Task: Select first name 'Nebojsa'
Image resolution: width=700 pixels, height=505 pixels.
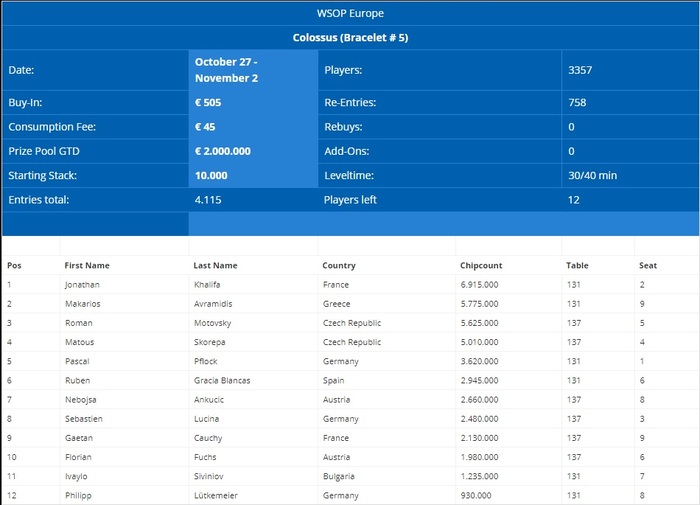Action: 80,400
